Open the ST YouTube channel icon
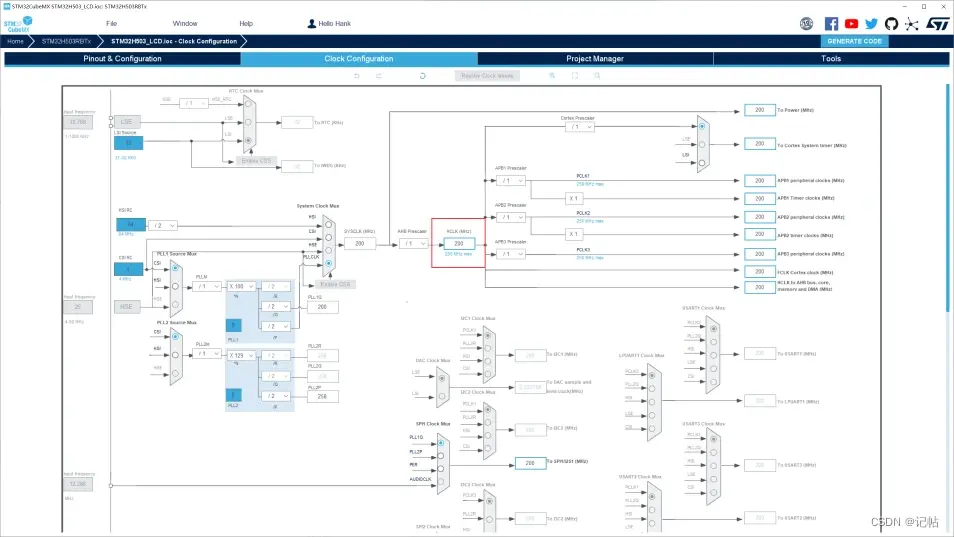Screen dimensions: 954x537 851,24
